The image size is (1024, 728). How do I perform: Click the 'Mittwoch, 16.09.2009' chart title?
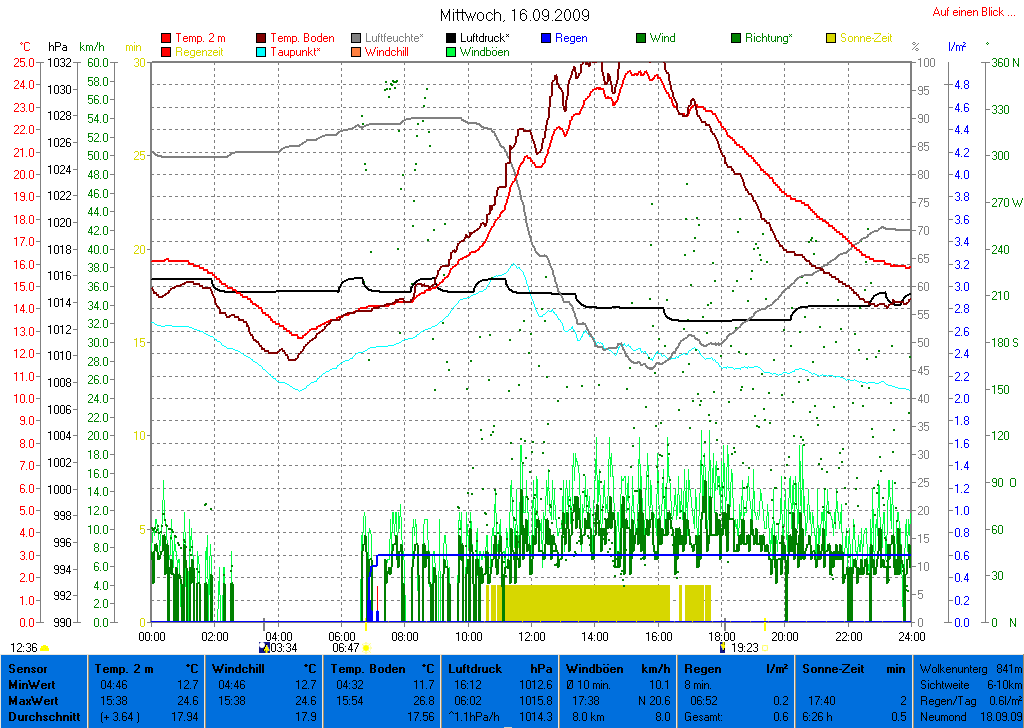point(514,16)
